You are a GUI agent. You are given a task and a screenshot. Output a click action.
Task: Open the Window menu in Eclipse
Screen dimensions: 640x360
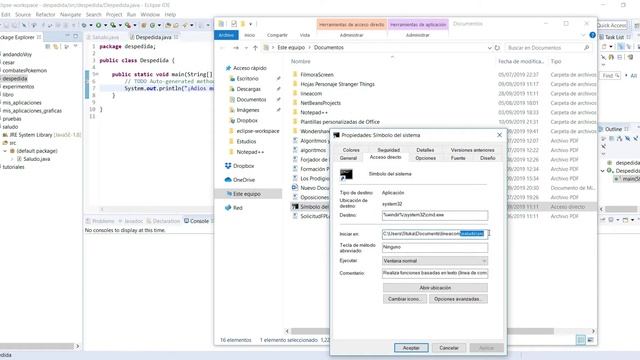[150, 14]
